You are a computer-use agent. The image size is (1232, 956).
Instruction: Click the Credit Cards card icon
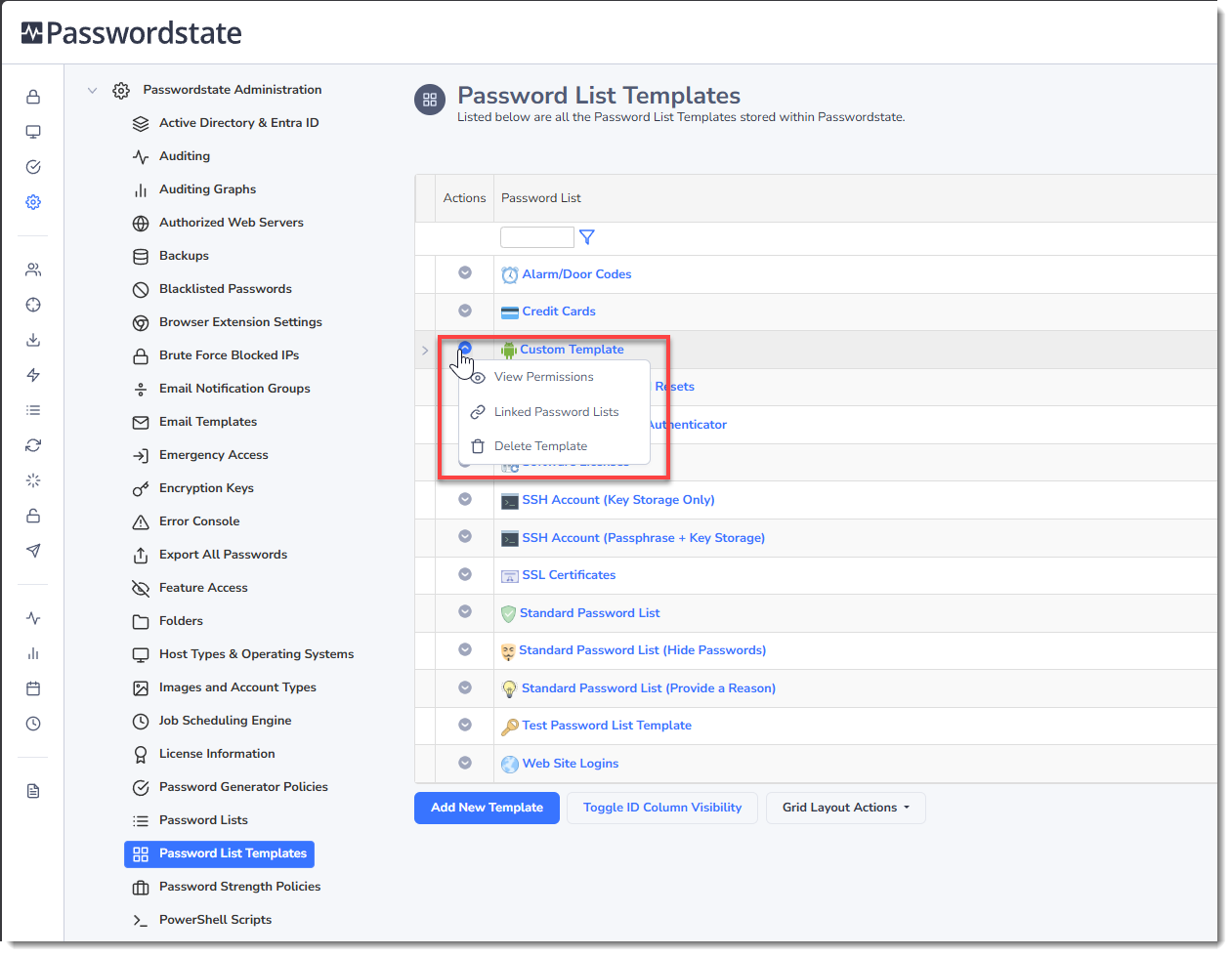coord(510,312)
